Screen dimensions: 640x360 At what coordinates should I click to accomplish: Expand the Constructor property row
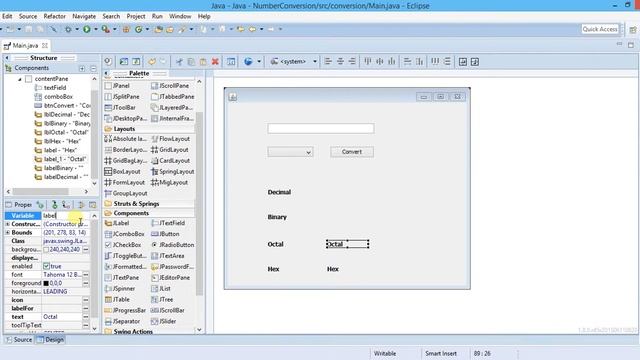point(7,224)
